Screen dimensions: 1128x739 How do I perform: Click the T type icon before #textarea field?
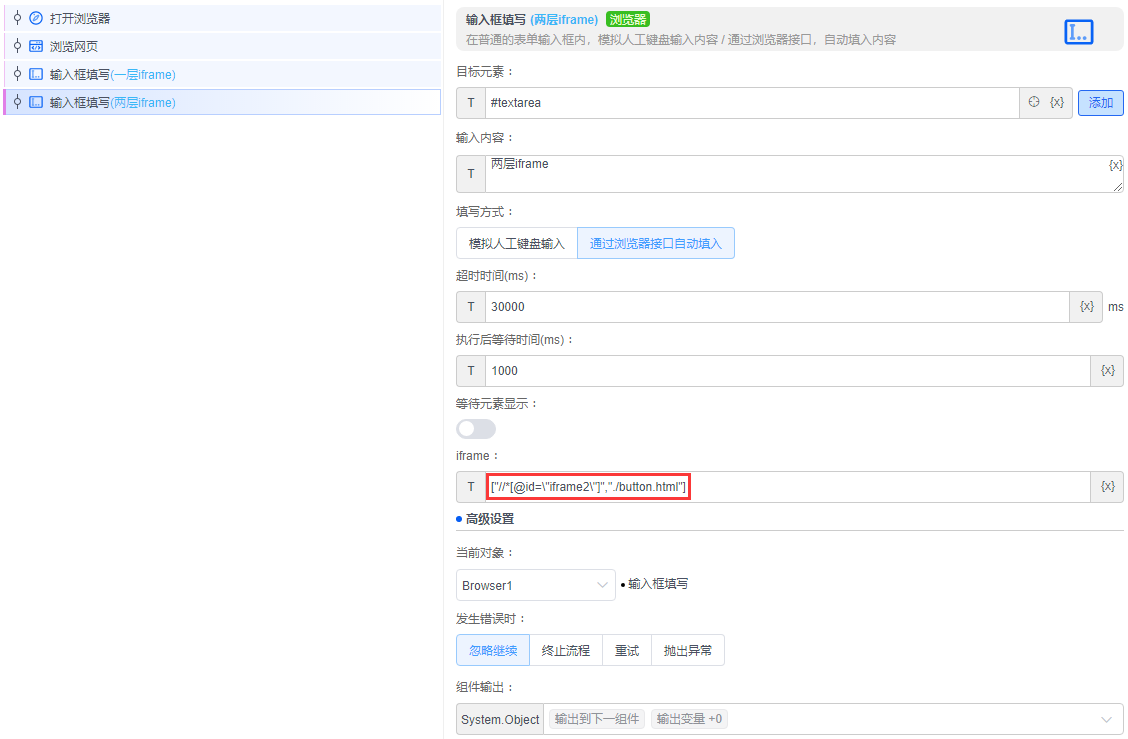(470, 102)
